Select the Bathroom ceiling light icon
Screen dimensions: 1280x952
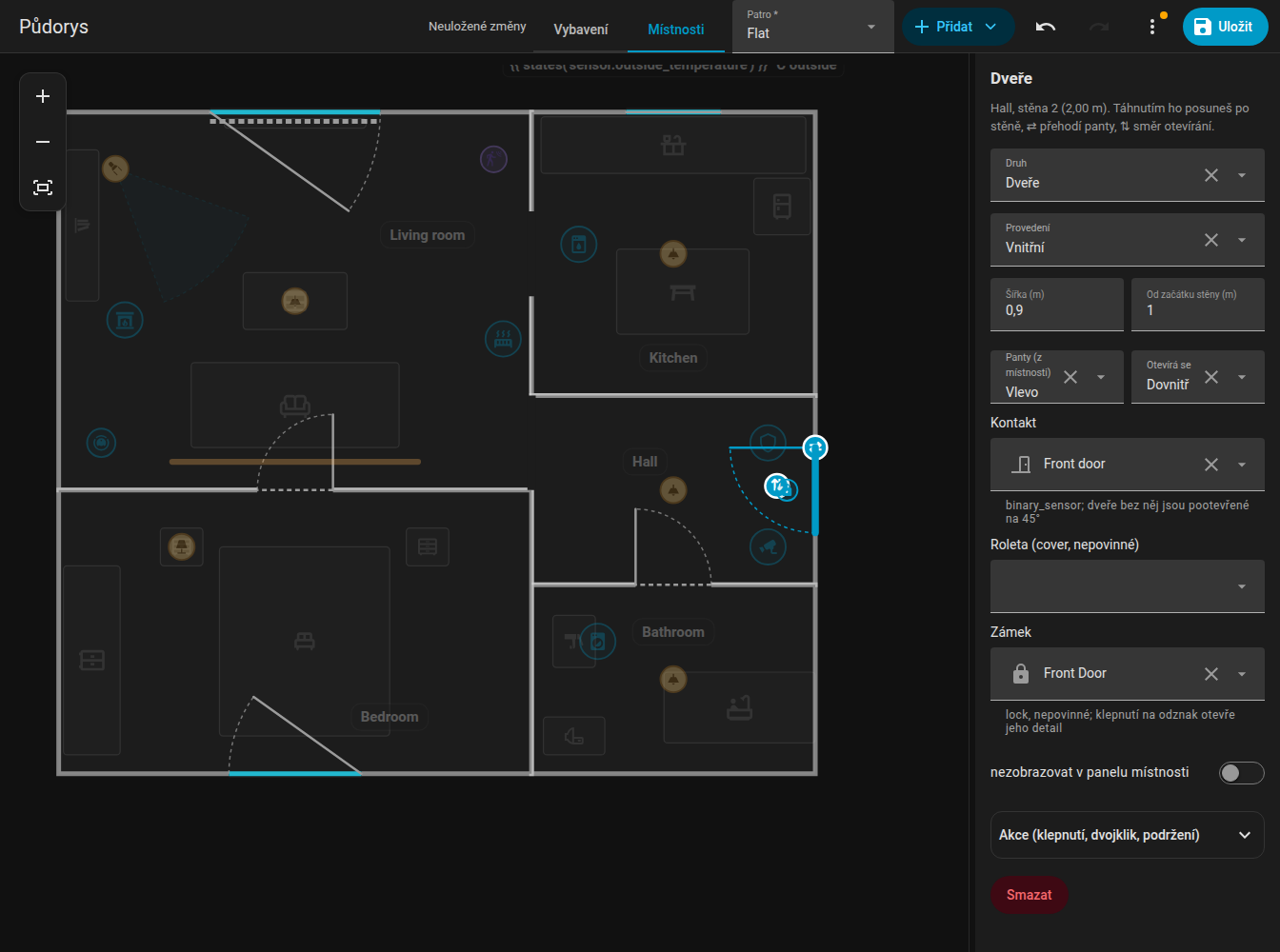[673, 680]
